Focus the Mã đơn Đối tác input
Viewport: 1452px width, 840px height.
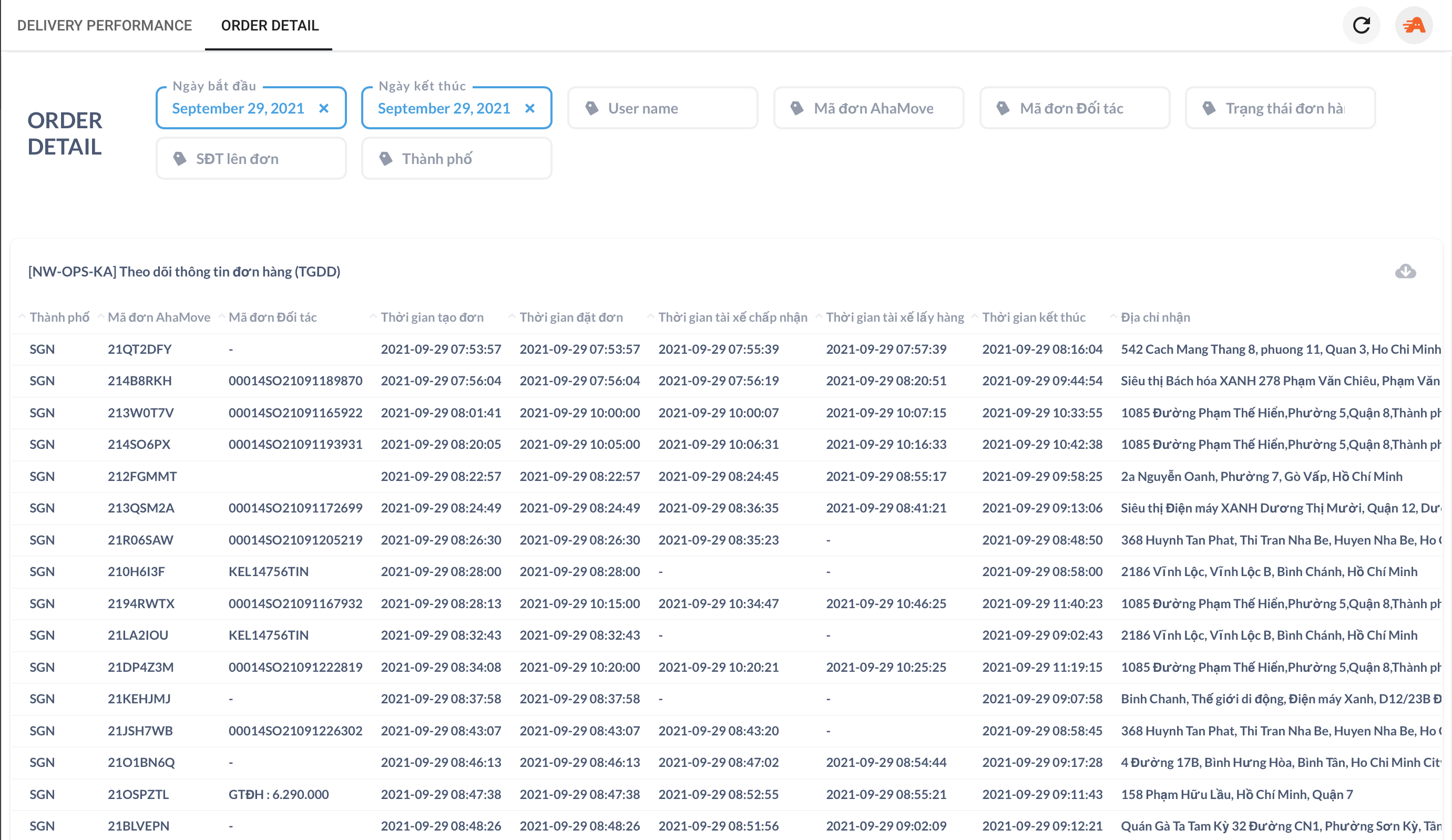1071,108
